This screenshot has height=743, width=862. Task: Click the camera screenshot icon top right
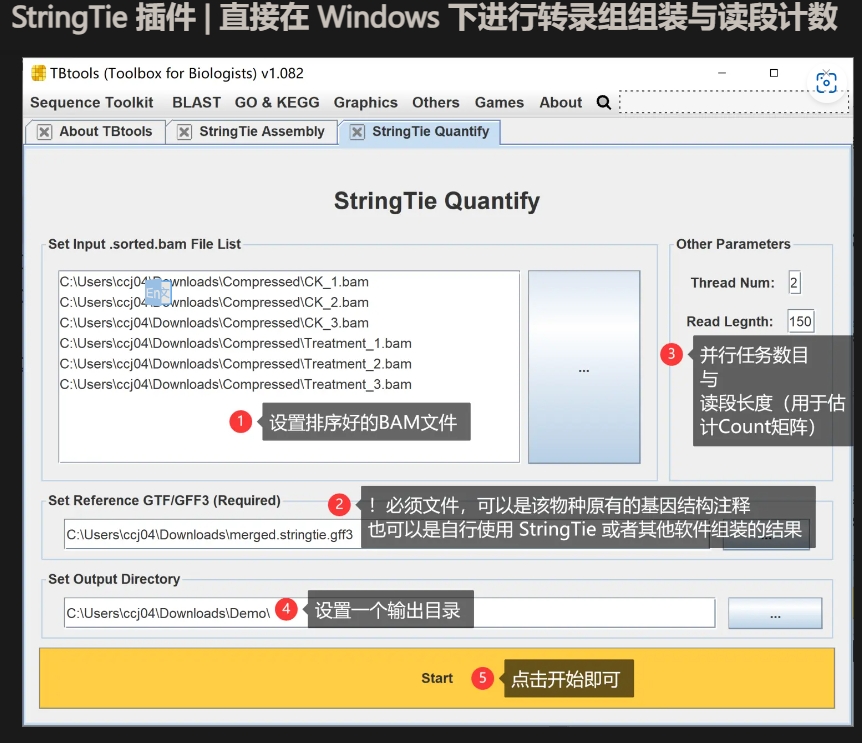826,82
